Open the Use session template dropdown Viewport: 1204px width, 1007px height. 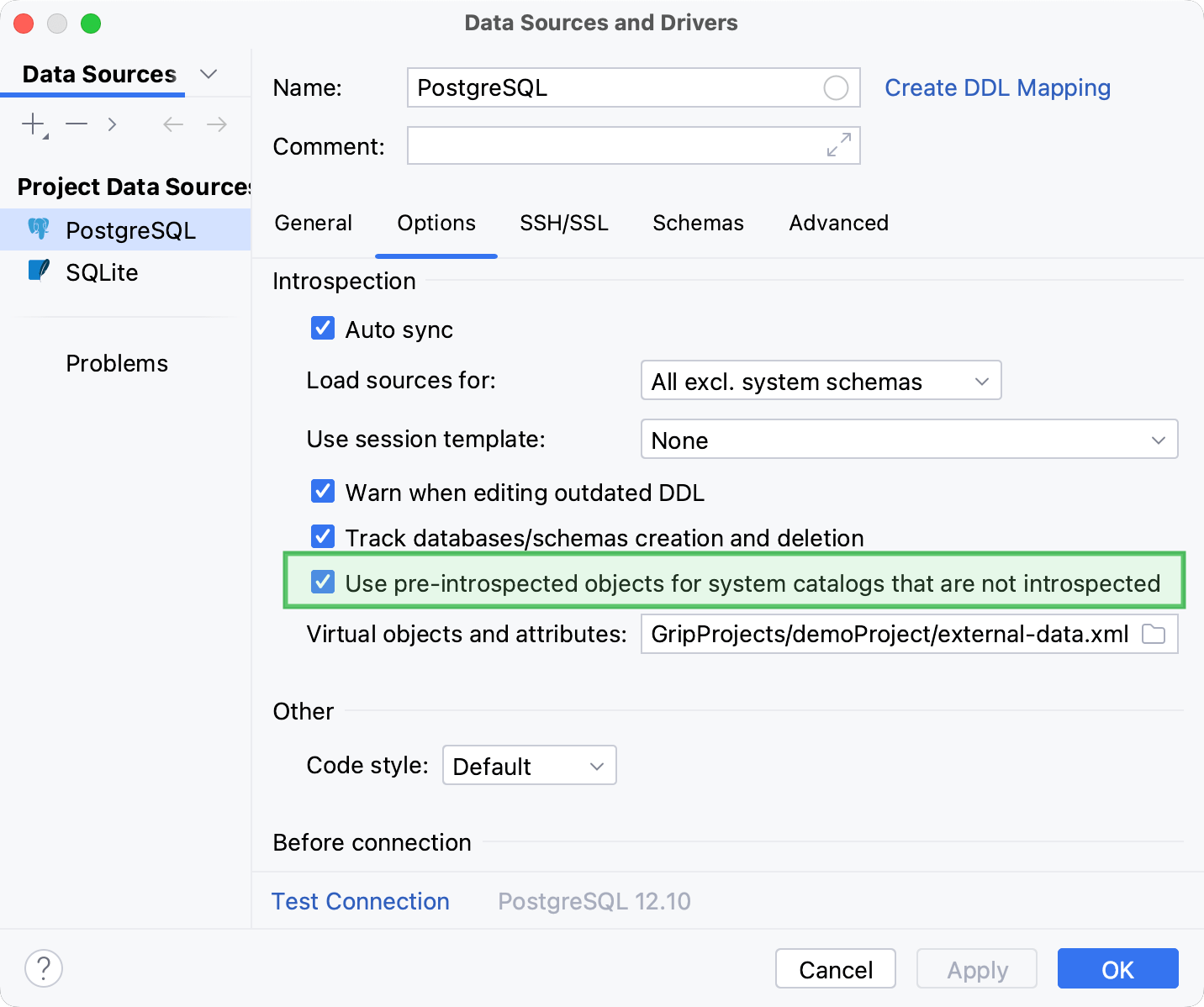[x=908, y=439]
